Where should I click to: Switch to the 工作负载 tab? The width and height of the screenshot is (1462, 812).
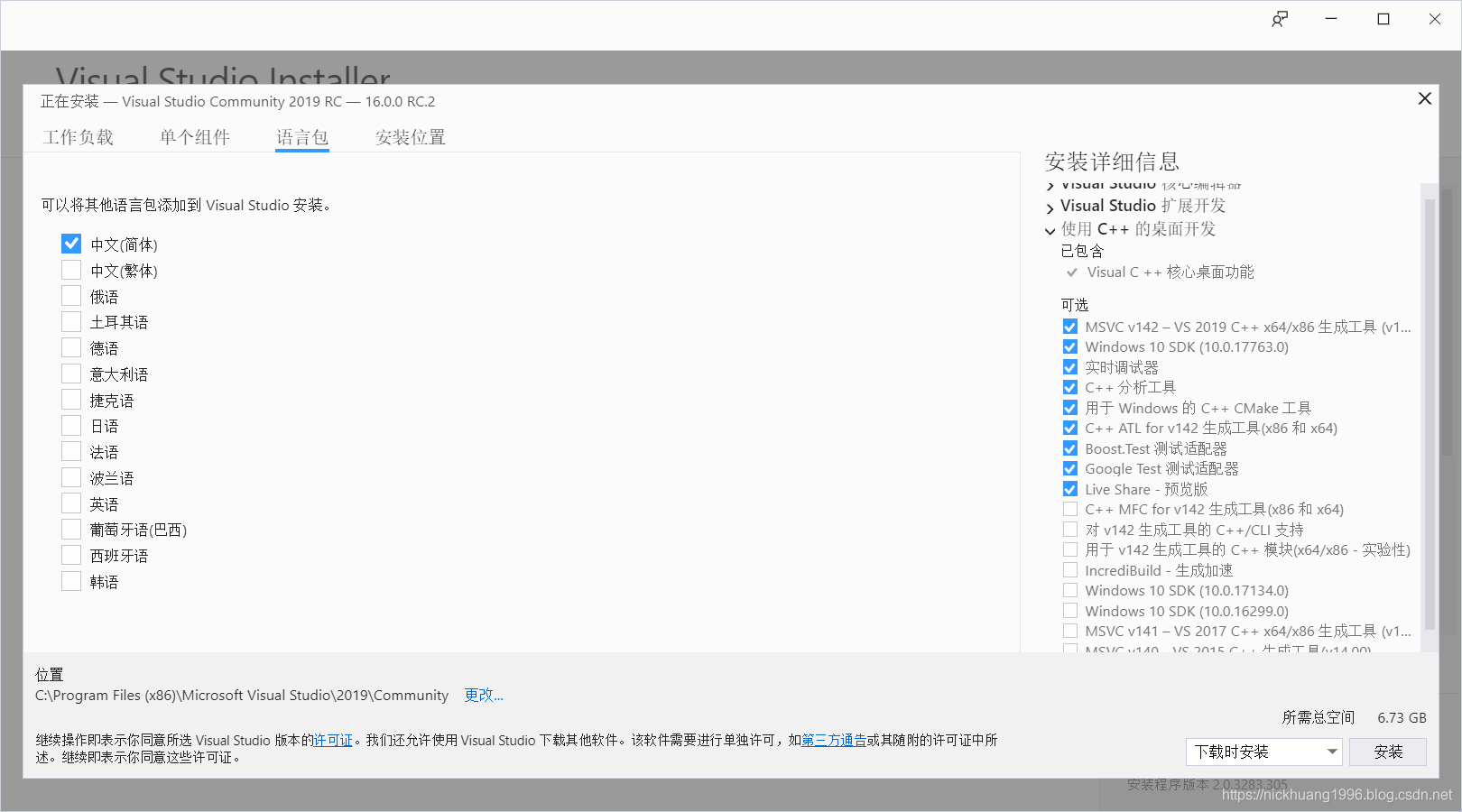tap(79, 137)
